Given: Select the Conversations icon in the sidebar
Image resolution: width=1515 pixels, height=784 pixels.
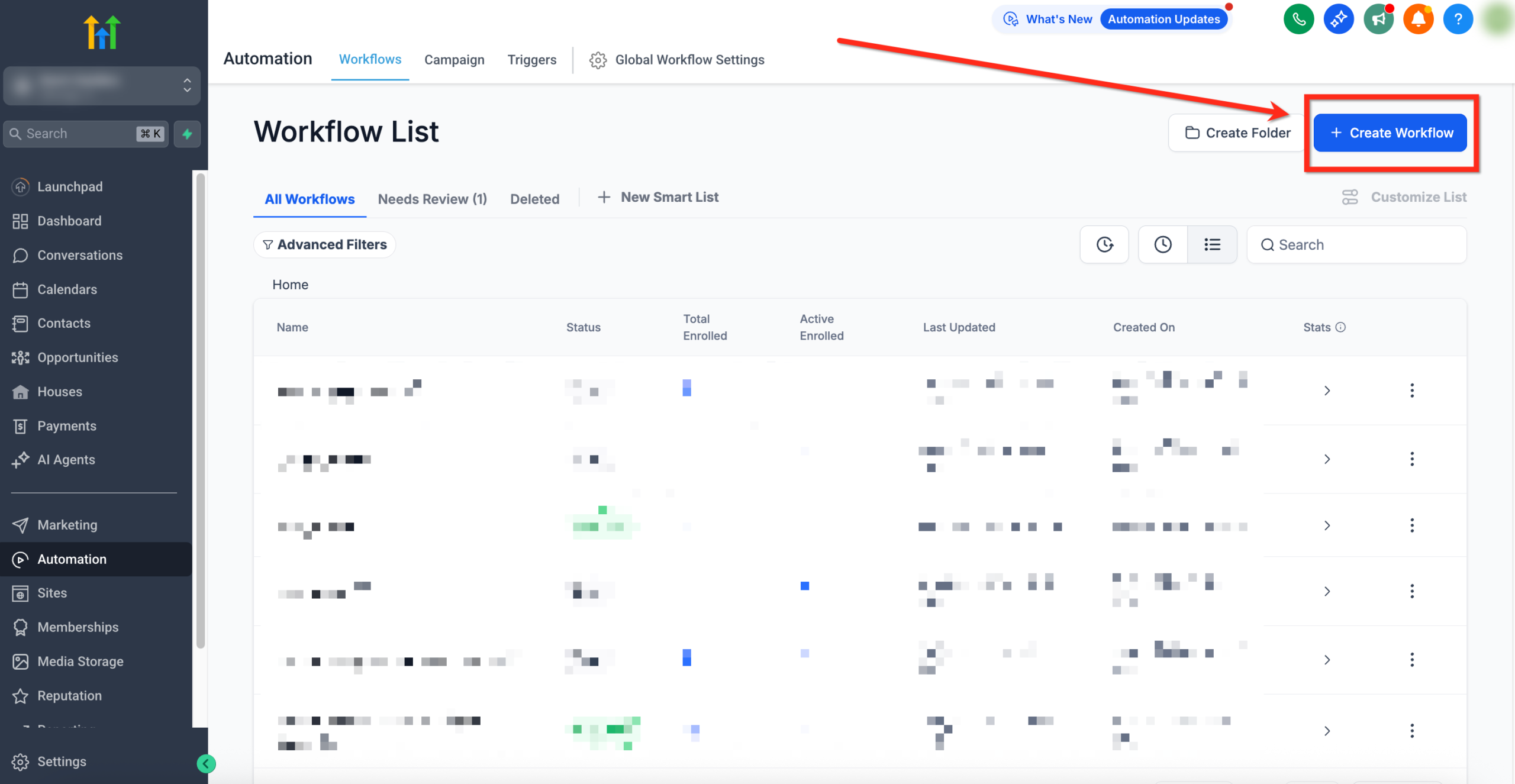Looking at the screenshot, I should pyautogui.click(x=21, y=255).
